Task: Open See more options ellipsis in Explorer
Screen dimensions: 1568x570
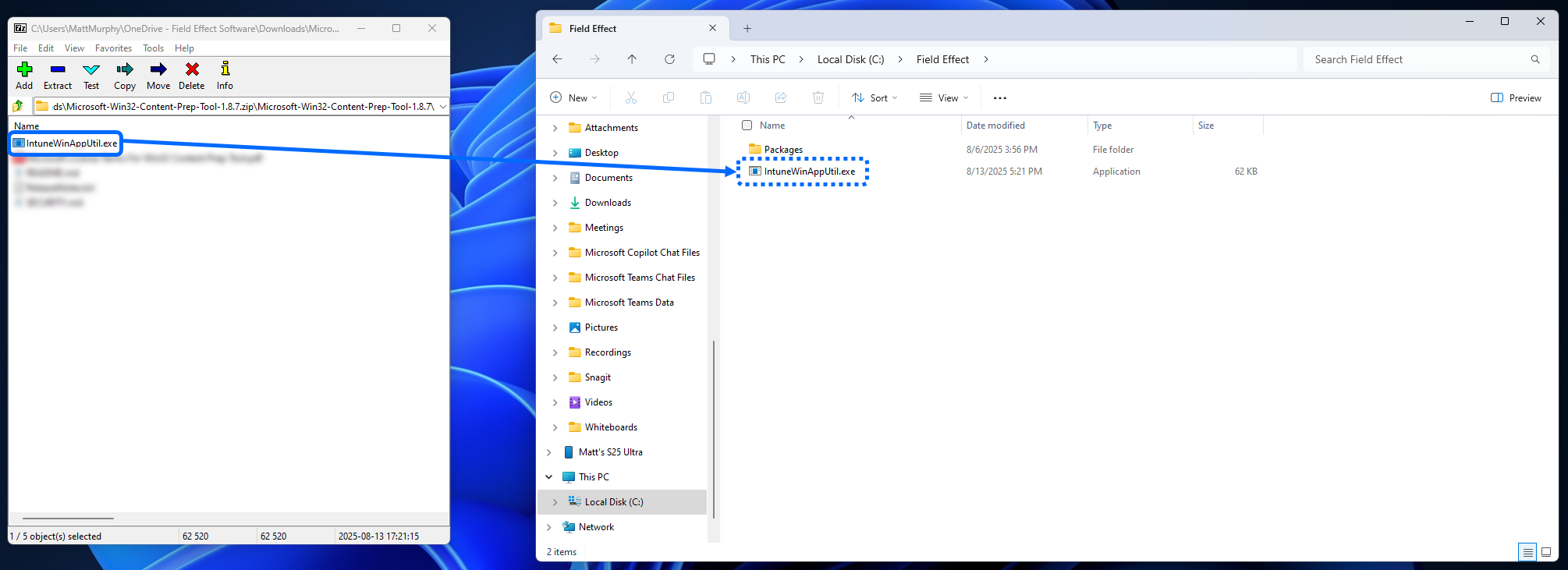Action: (1000, 98)
